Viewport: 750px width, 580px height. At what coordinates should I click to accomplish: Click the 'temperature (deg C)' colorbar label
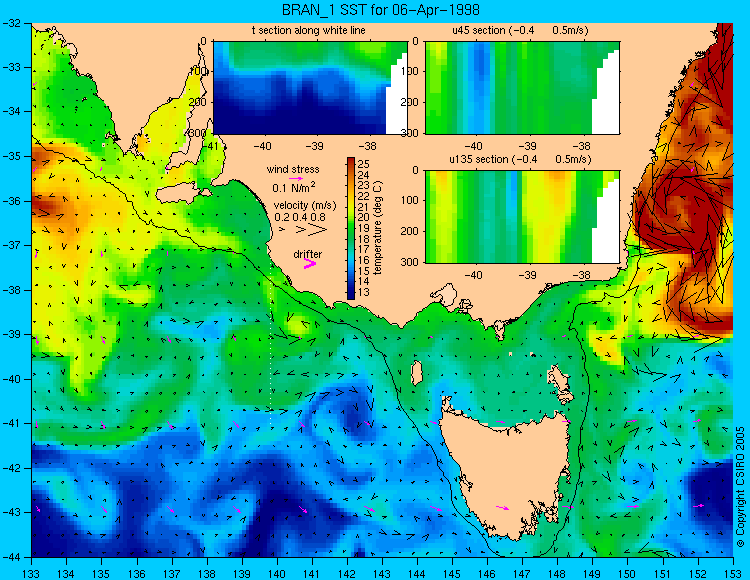pos(379,228)
